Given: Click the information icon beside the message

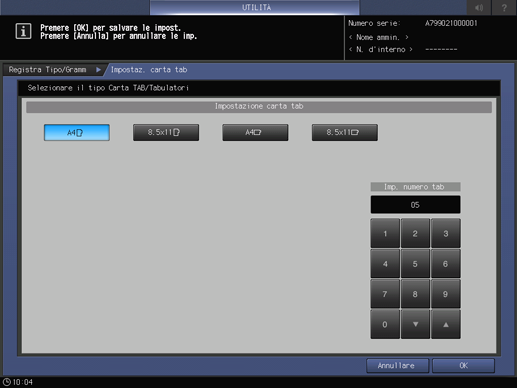Looking at the screenshot, I should 23,32.
